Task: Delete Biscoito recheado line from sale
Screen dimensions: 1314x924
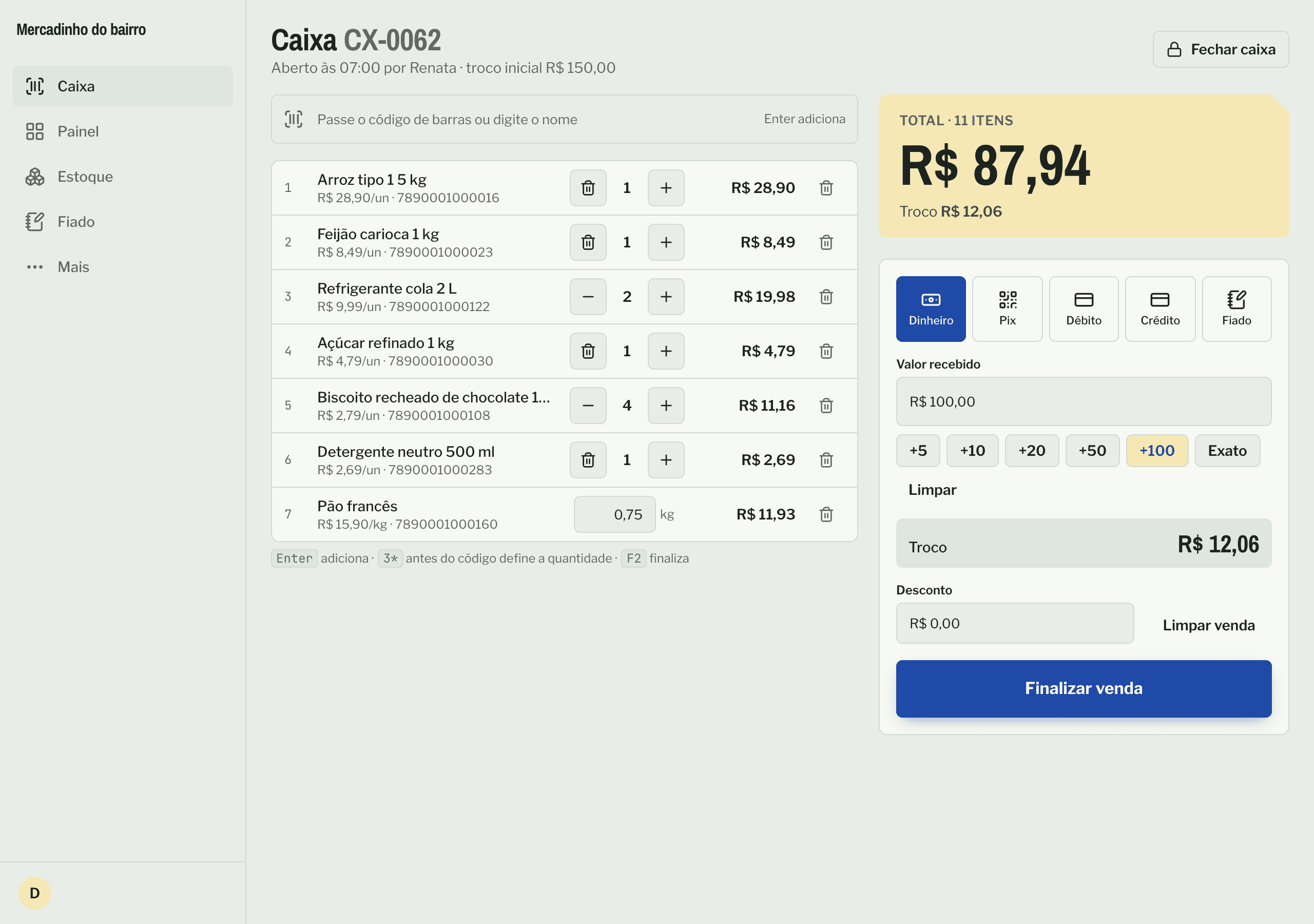Action: 826,406
